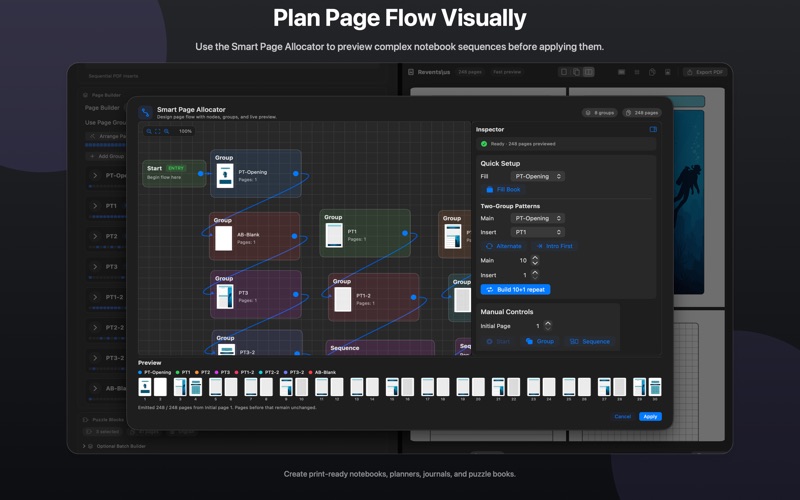This screenshot has height=500, width=800.
Task: Click the 248 pages badge in allocator header
Action: pos(641,112)
